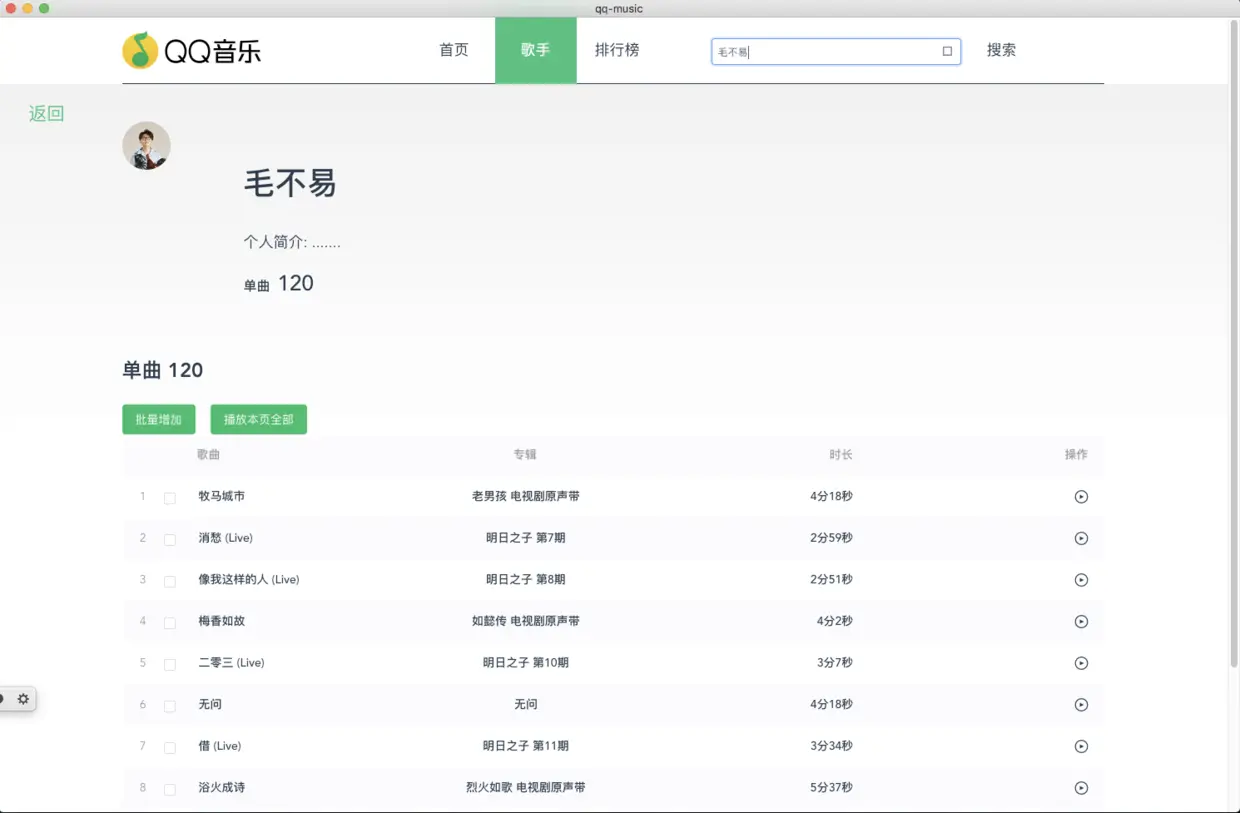Play the song 借 (Live)

tap(1081, 746)
